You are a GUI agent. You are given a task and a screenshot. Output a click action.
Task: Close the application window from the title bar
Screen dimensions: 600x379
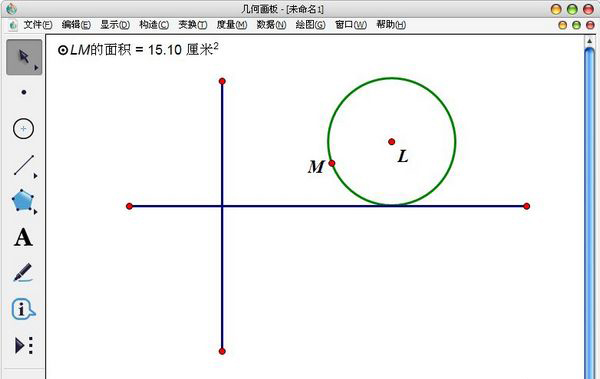pyautogui.click(x=588, y=9)
